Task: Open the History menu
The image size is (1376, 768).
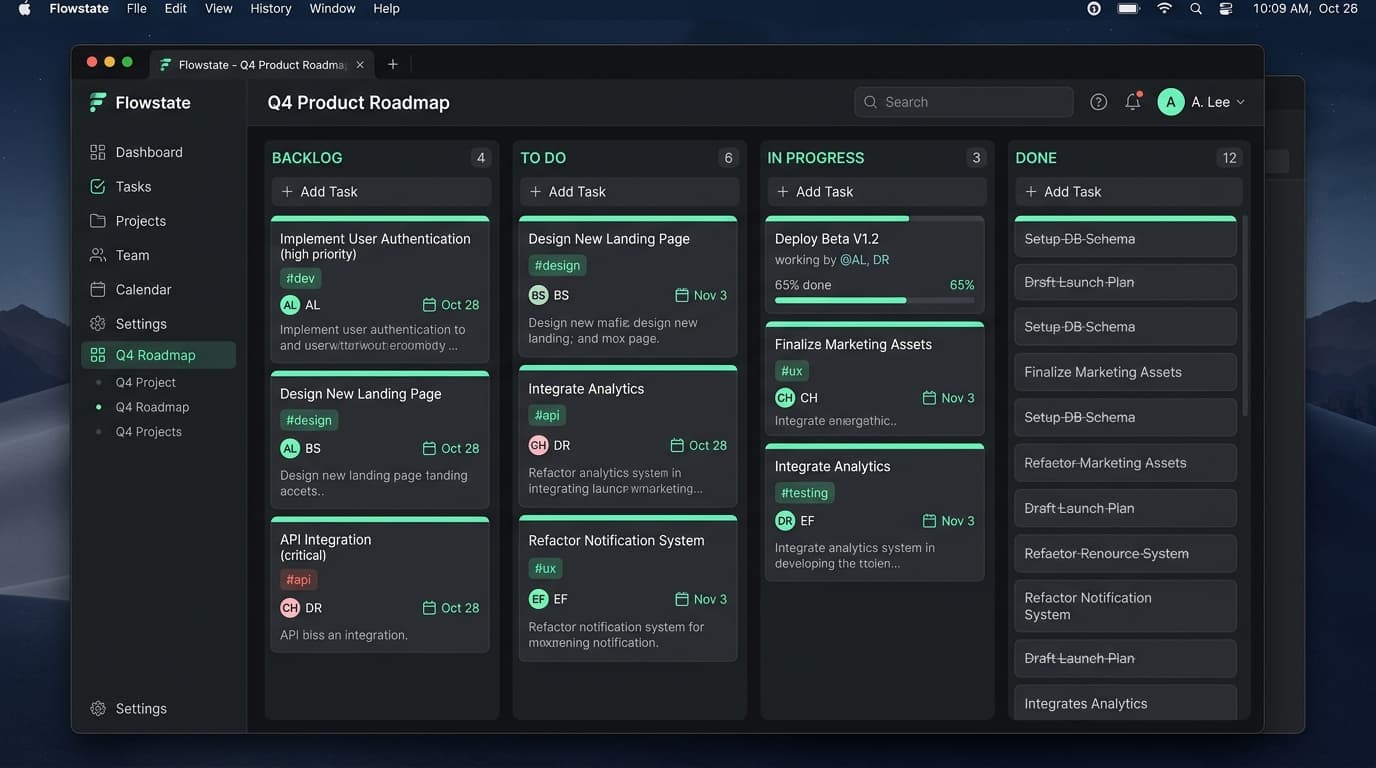Action: pyautogui.click(x=271, y=9)
